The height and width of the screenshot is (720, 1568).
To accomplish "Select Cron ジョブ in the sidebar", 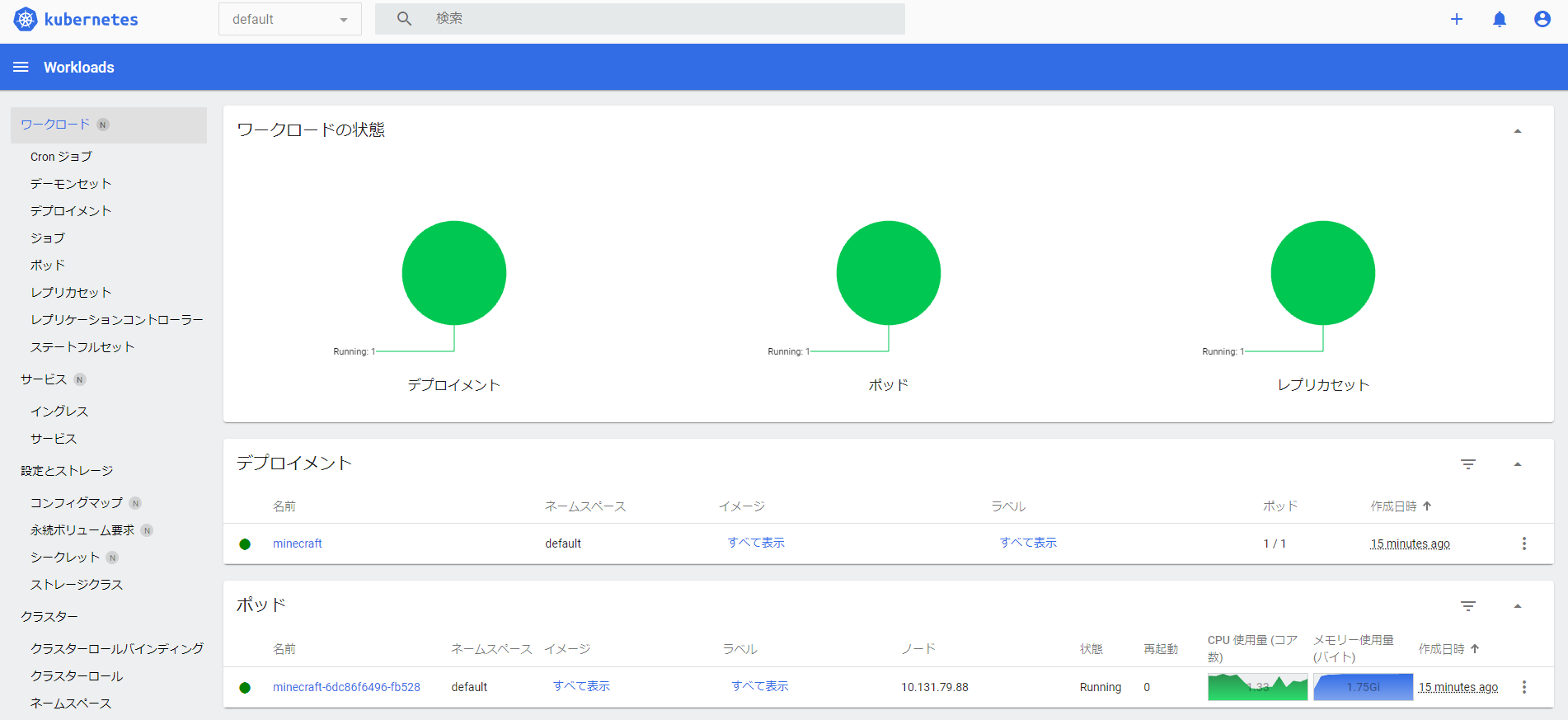I will (x=61, y=157).
